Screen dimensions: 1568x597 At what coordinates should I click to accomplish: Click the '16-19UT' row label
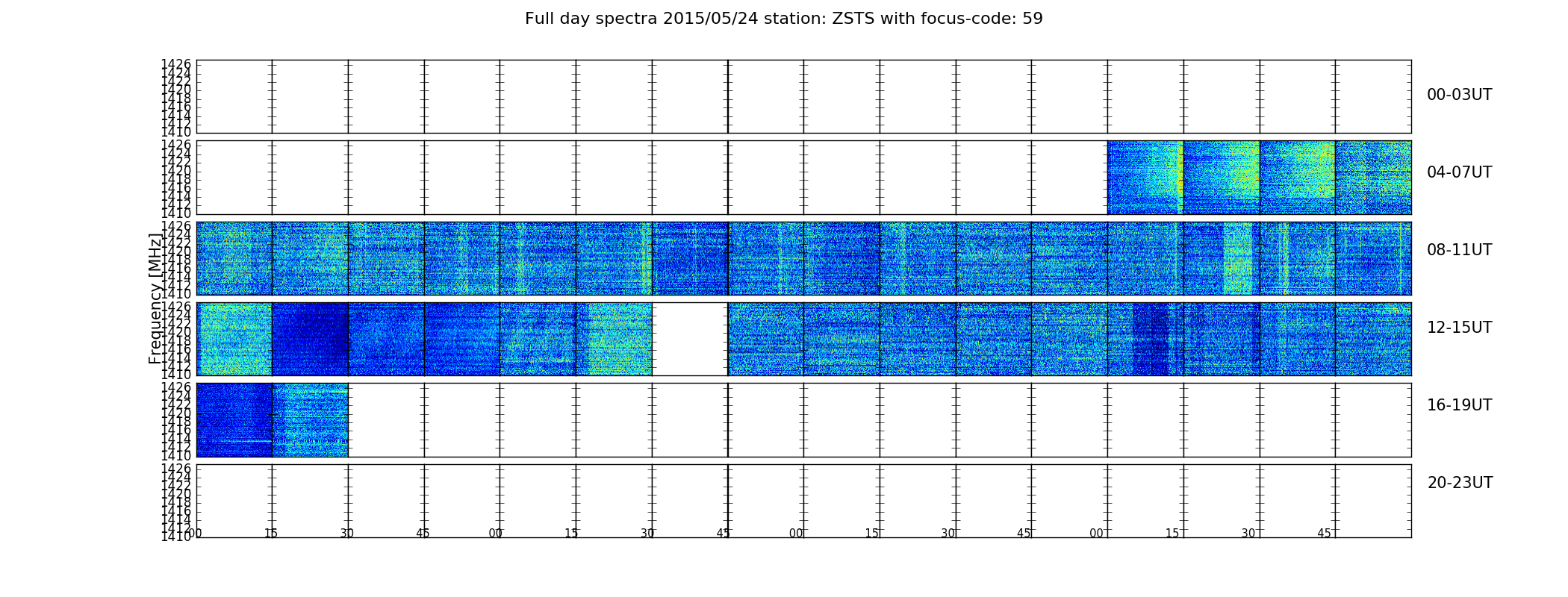pos(1459,405)
